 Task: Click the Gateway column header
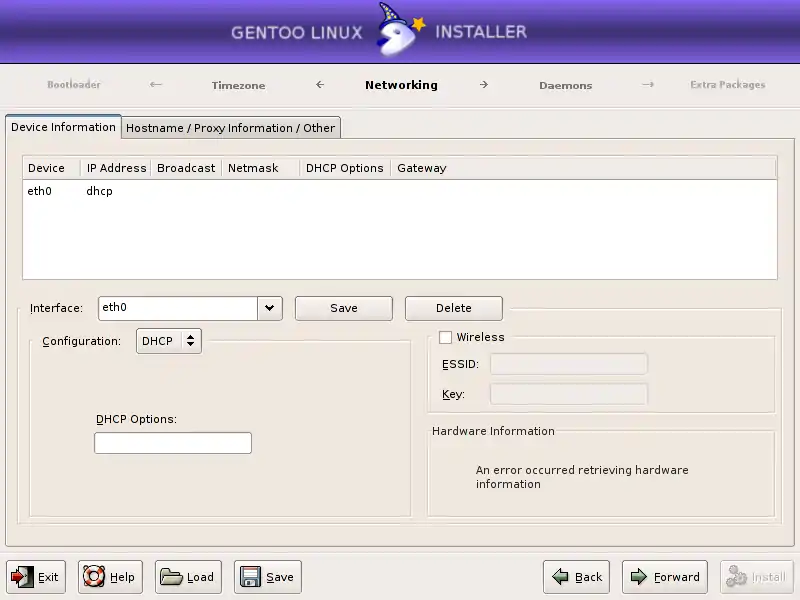(422, 168)
